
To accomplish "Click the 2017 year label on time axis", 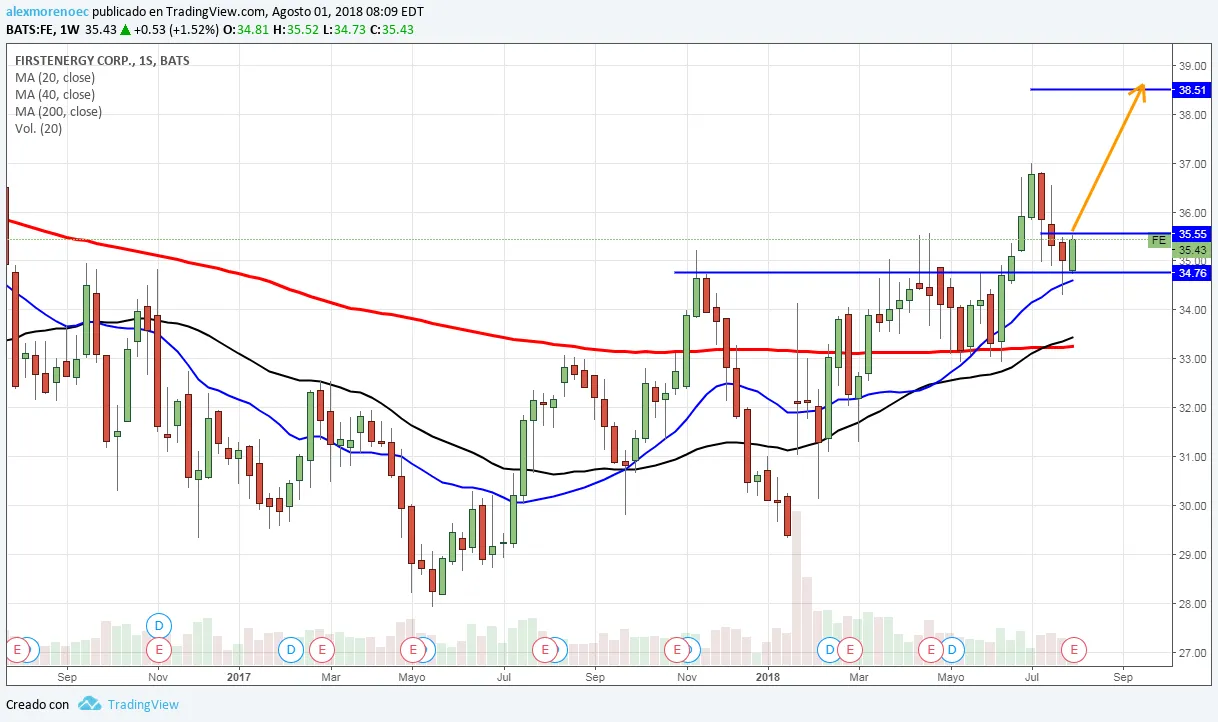I will [x=238, y=676].
